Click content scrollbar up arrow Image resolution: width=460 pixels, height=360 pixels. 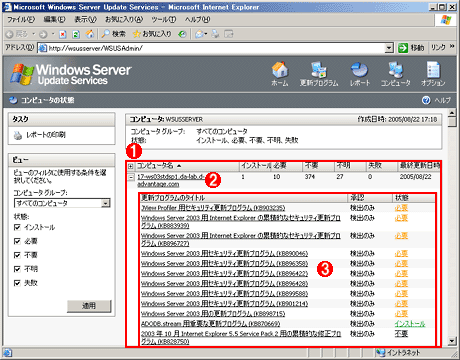[x=452, y=113]
